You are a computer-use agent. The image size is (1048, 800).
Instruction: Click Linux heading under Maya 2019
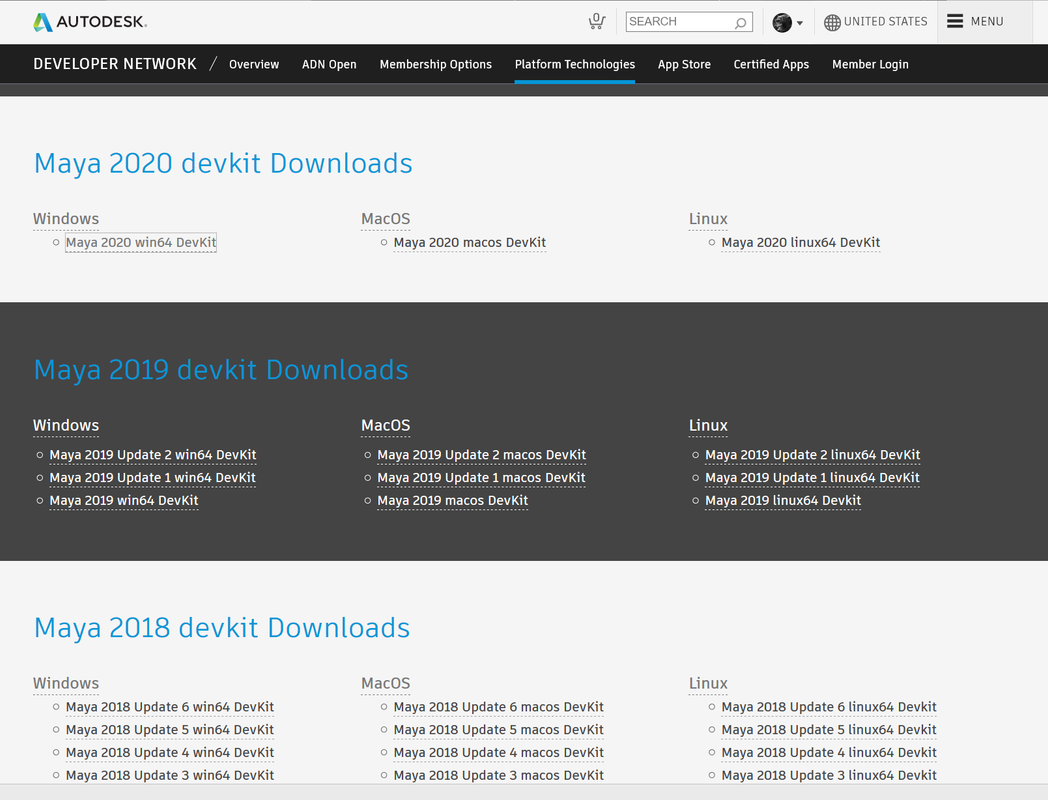(708, 426)
